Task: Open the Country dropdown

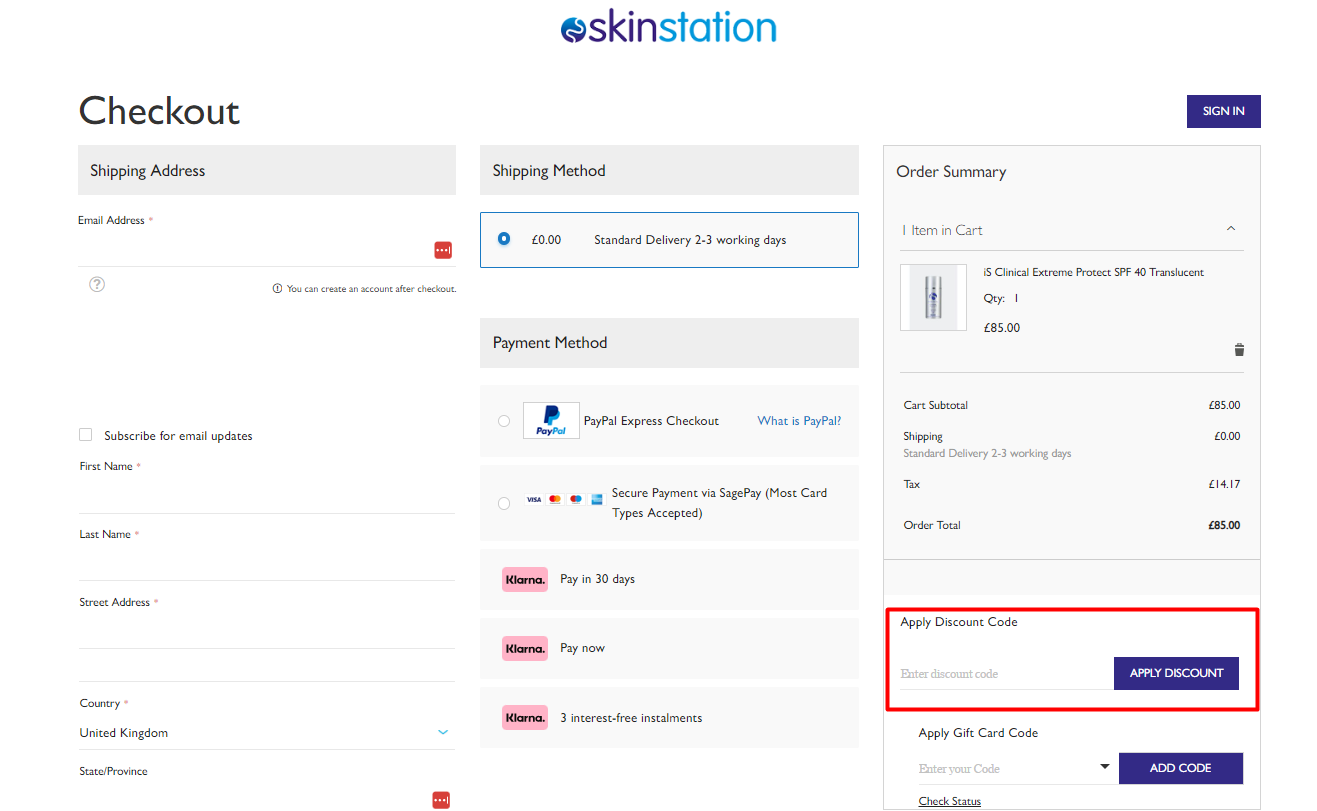Action: click(266, 733)
